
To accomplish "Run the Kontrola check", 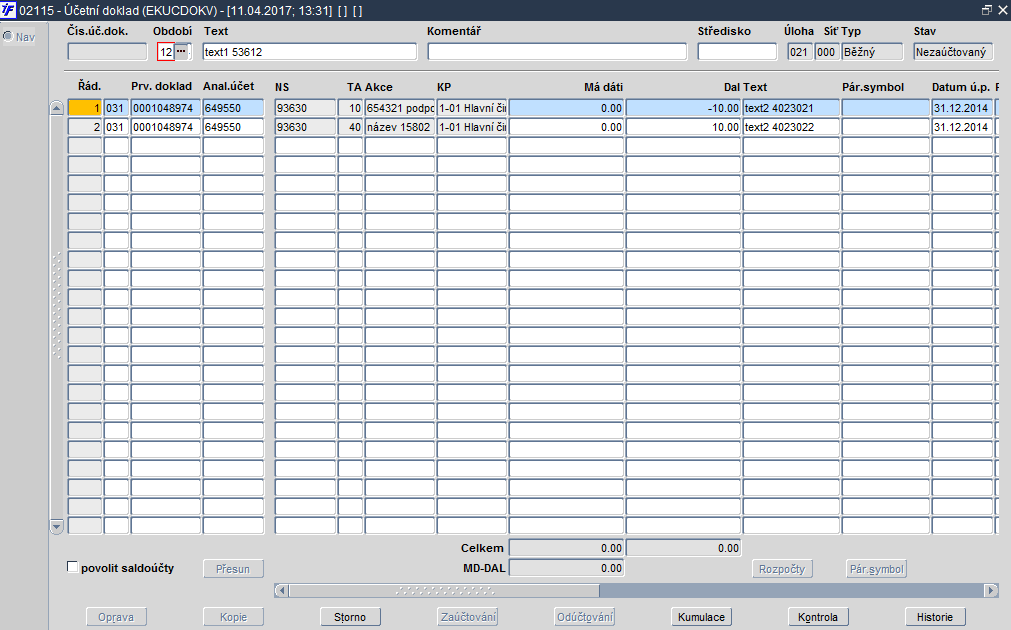I will [818, 617].
